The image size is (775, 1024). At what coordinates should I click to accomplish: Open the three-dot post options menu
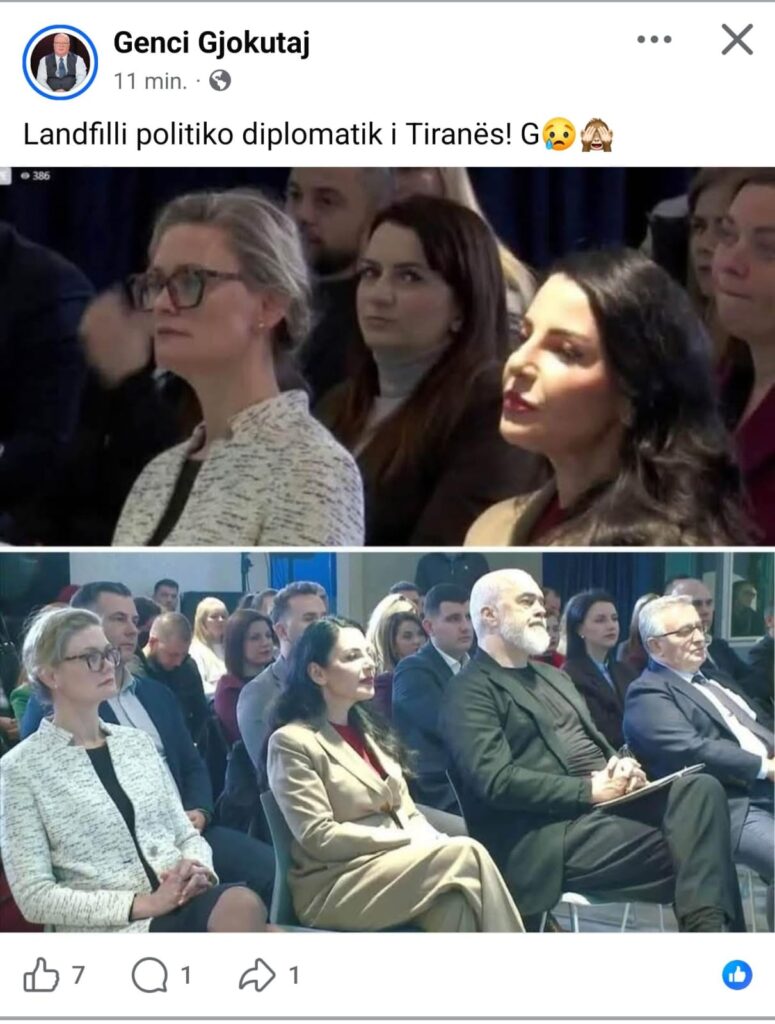click(654, 39)
